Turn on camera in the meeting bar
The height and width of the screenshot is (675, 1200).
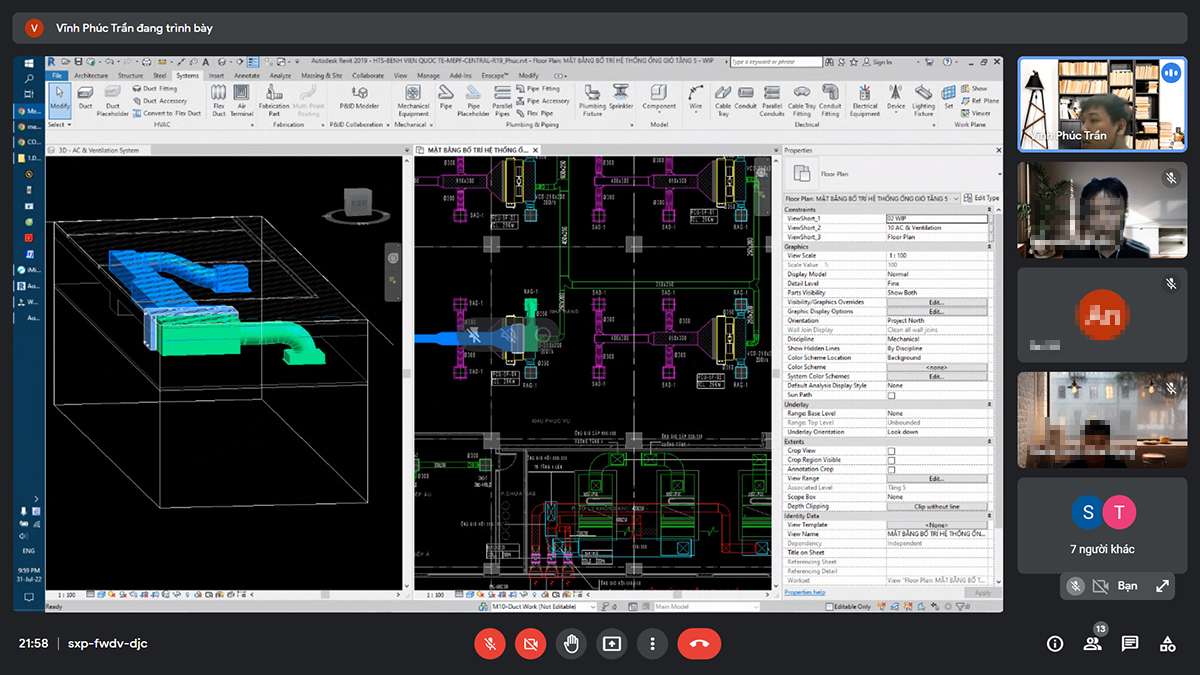click(x=531, y=643)
